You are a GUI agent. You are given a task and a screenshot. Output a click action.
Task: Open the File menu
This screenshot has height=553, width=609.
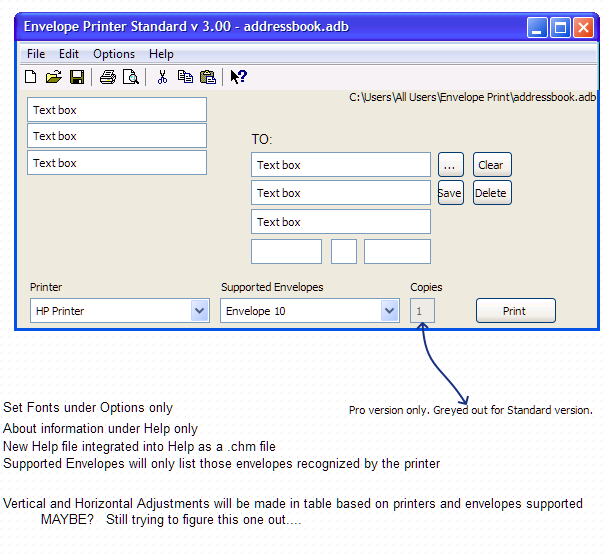click(36, 54)
